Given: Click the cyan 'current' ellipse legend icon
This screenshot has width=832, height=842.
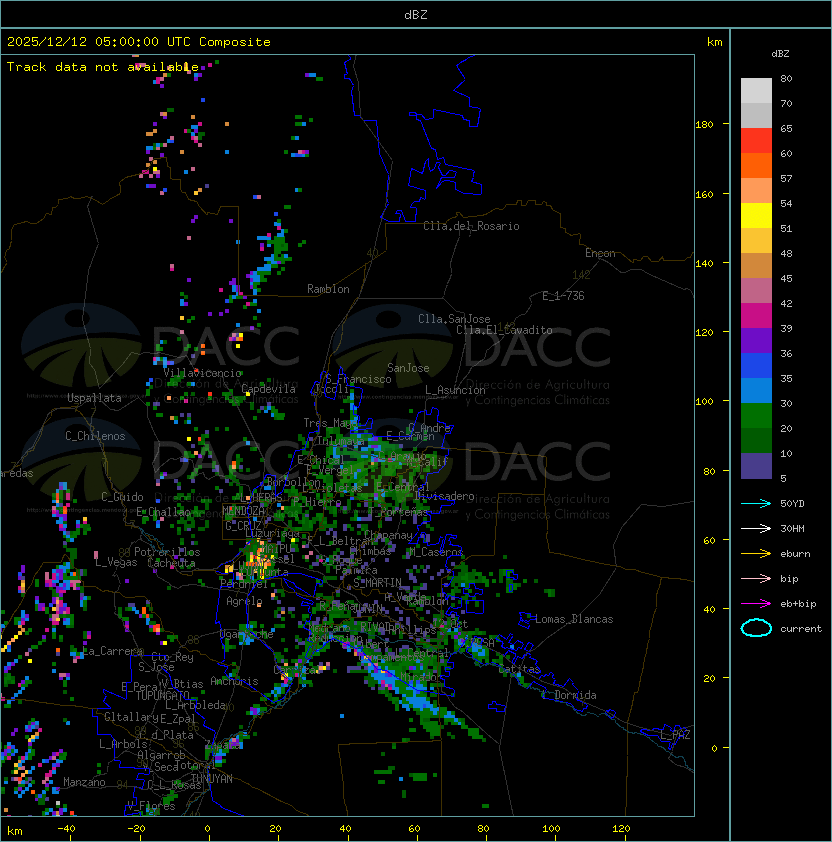Looking at the screenshot, I should [756, 628].
